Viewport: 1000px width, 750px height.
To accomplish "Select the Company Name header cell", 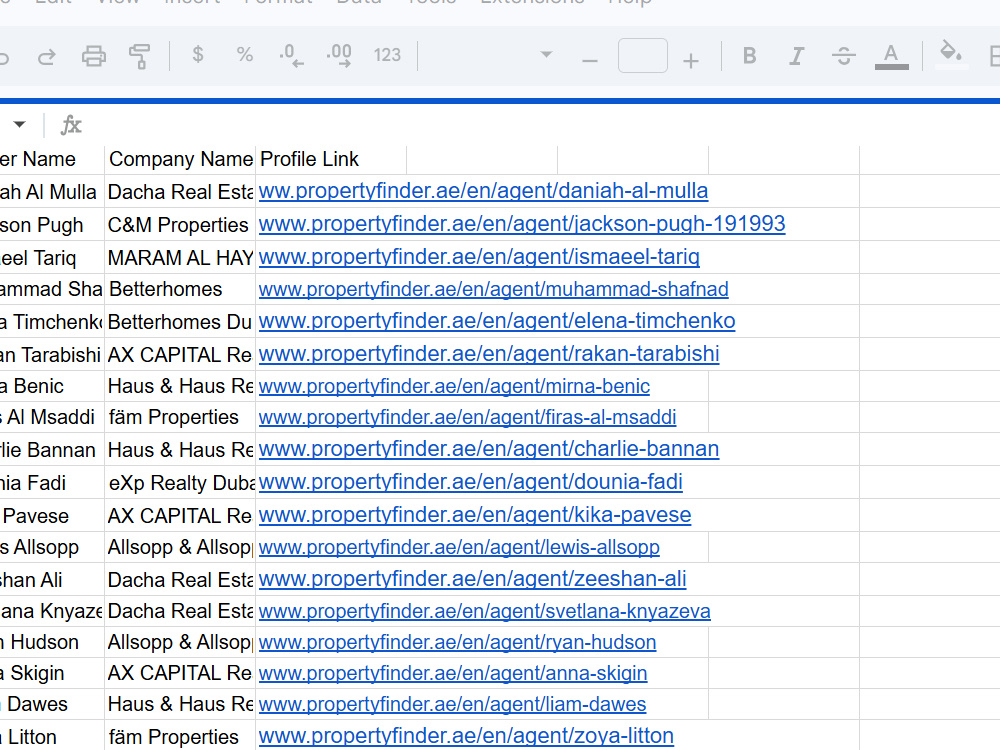I will (x=180, y=159).
